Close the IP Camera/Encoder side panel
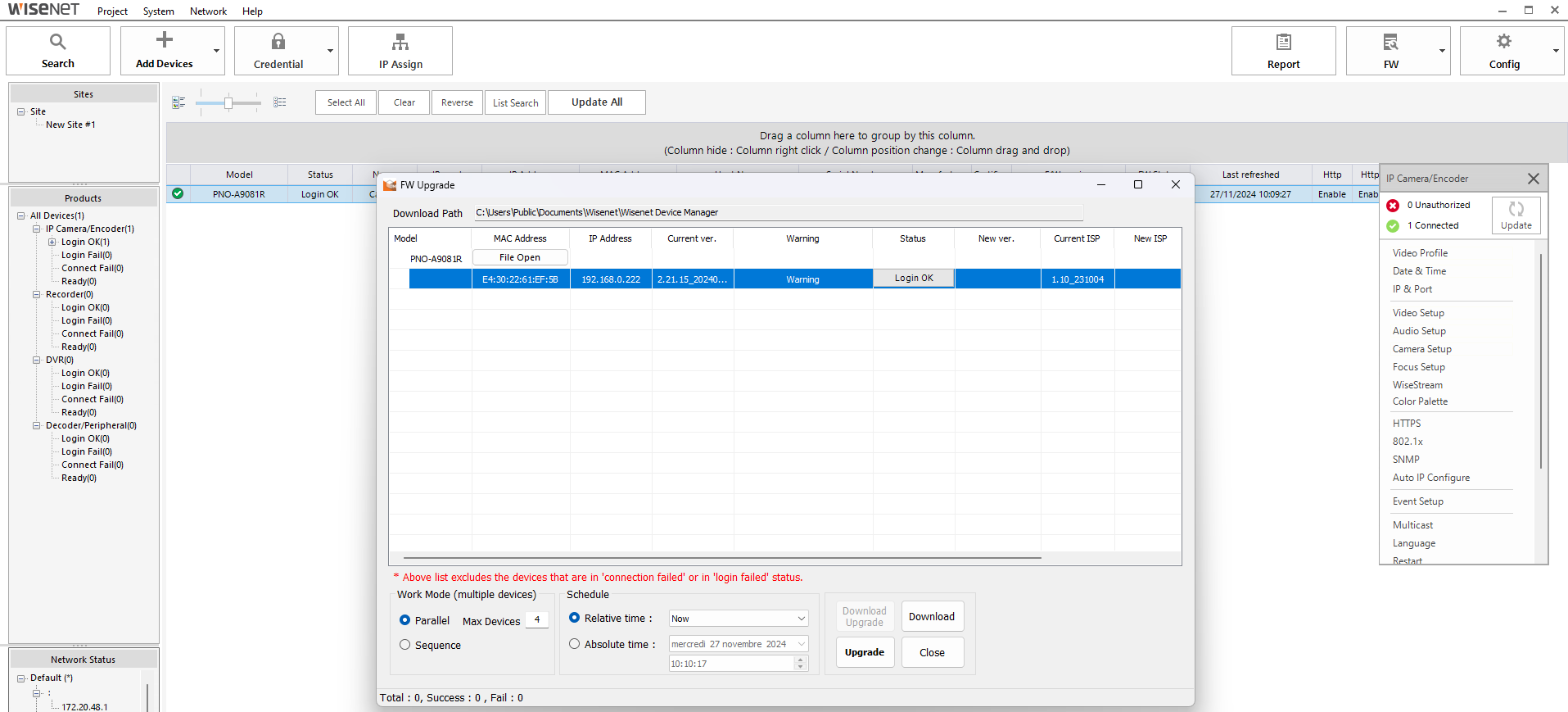Image resolution: width=1568 pixels, height=712 pixels. [x=1534, y=179]
